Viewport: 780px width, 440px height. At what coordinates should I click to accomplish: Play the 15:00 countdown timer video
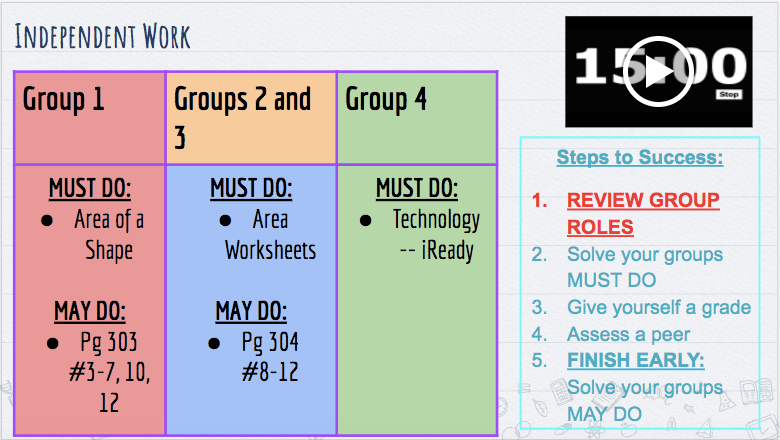[656, 71]
